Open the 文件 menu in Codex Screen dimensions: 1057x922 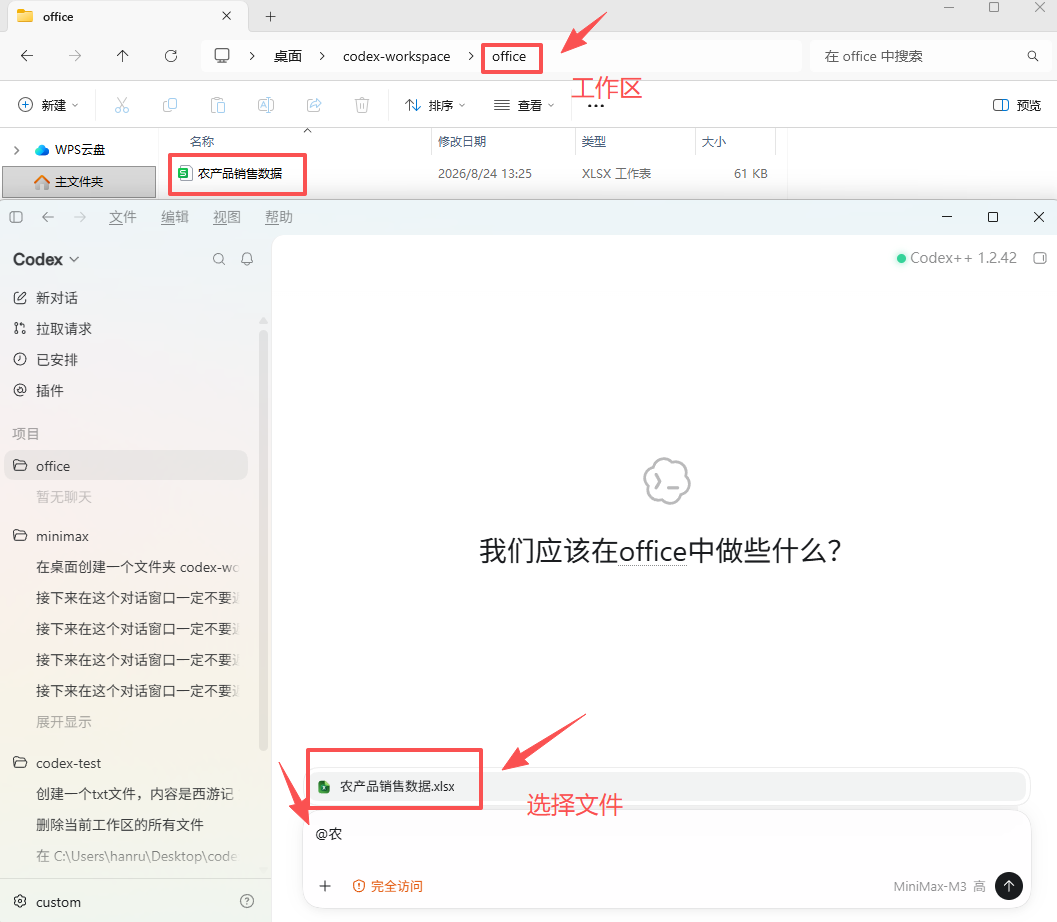coord(123,217)
